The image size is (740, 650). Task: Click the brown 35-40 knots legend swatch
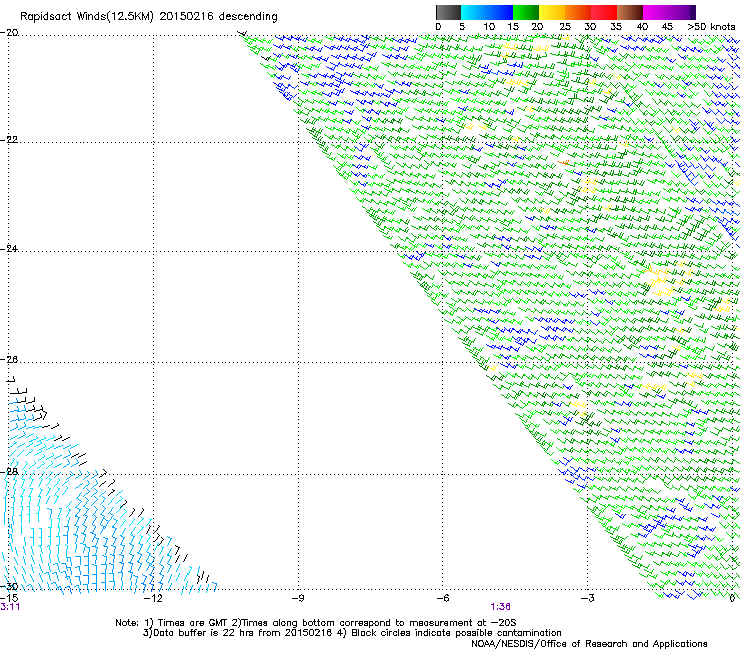[x=630, y=12]
